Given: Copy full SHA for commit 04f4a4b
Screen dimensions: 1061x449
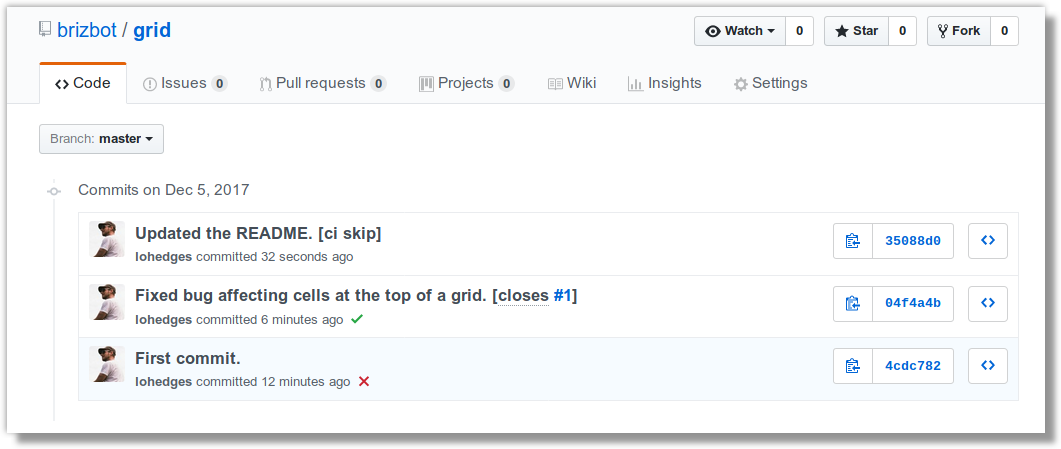Looking at the screenshot, I should (x=853, y=303).
